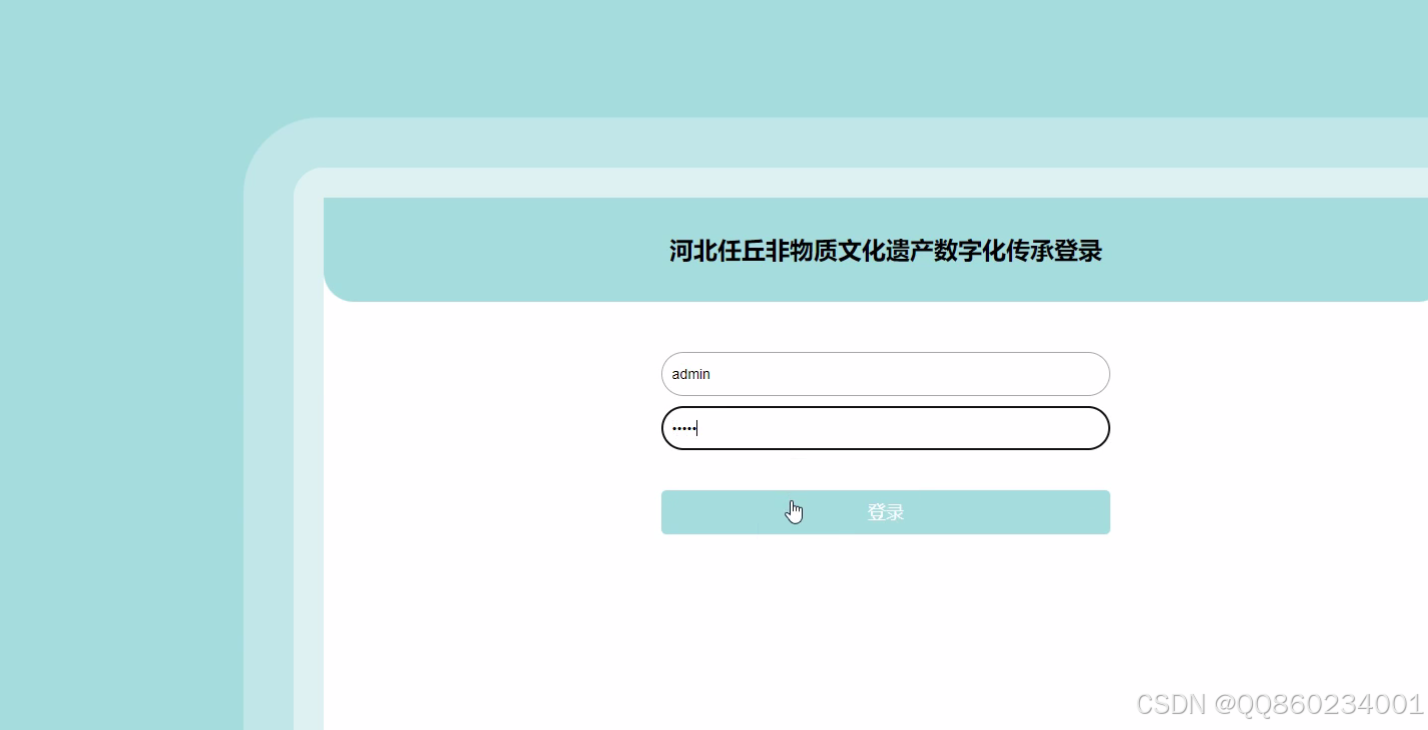Select the text admin inside the username field
This screenshot has width=1428, height=730.
tap(690, 373)
